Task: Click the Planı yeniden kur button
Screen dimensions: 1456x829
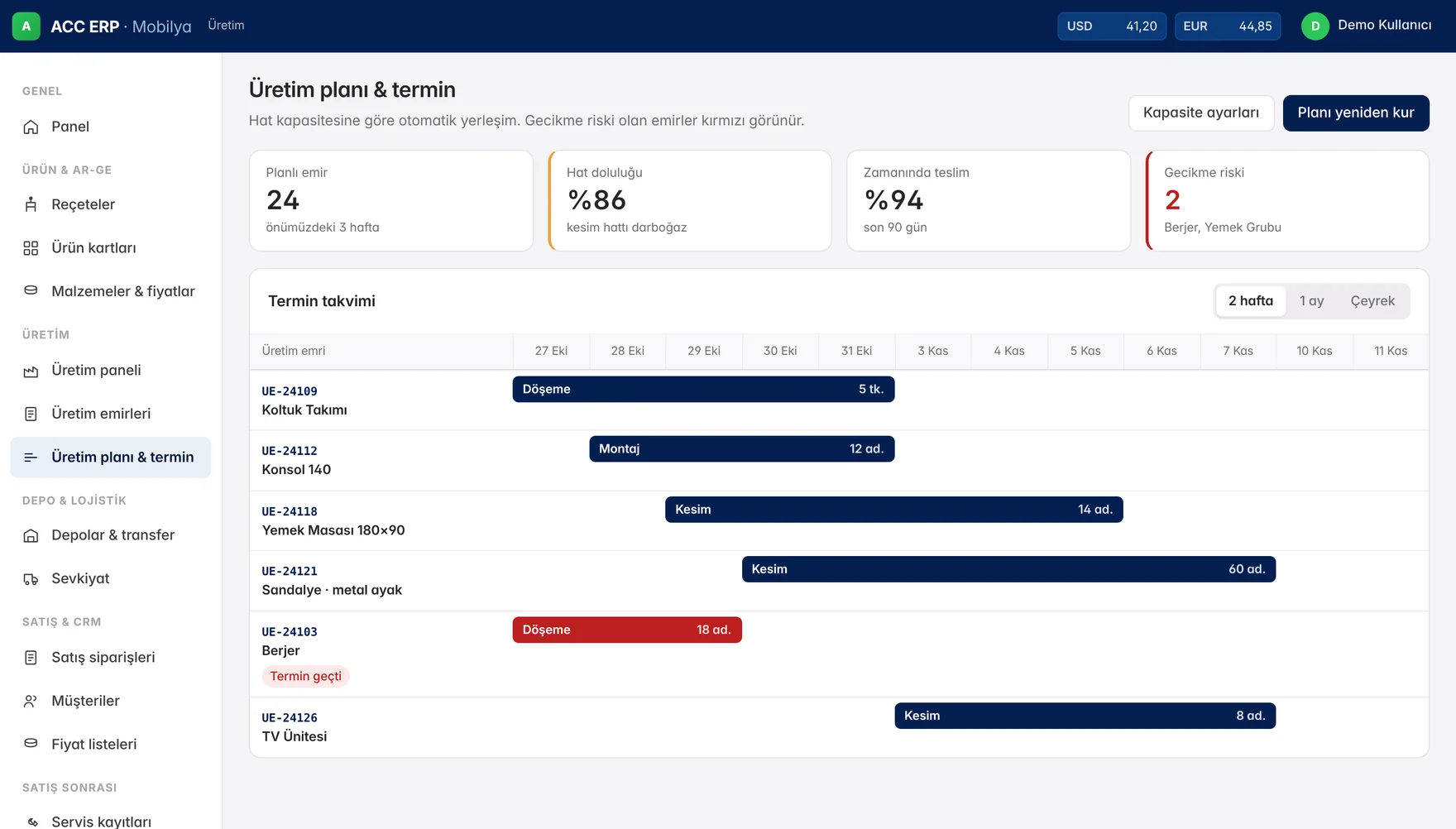Action: (x=1356, y=113)
